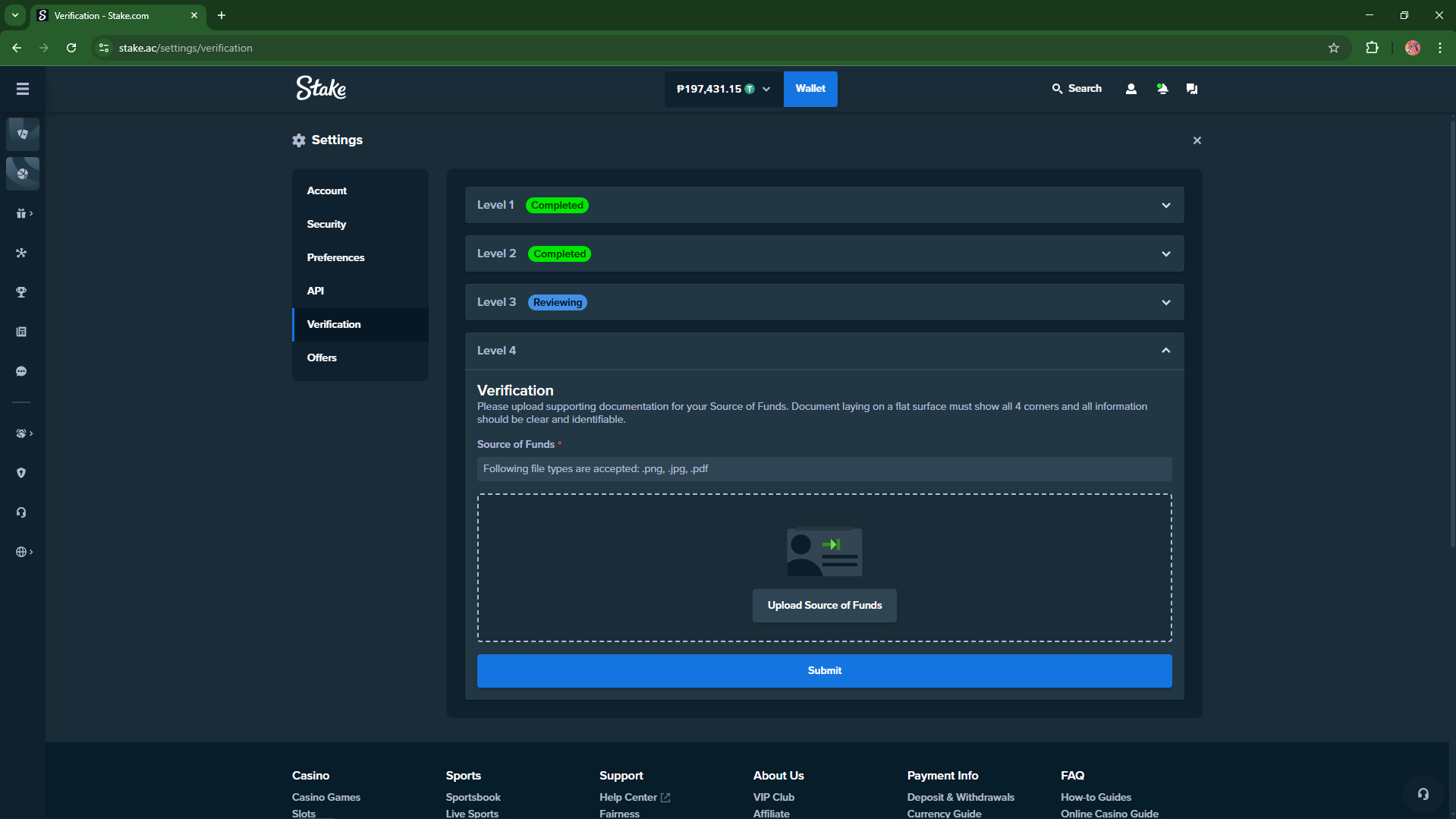Click the headset live support sidebar icon
The height and width of the screenshot is (819, 1456).
(21, 512)
